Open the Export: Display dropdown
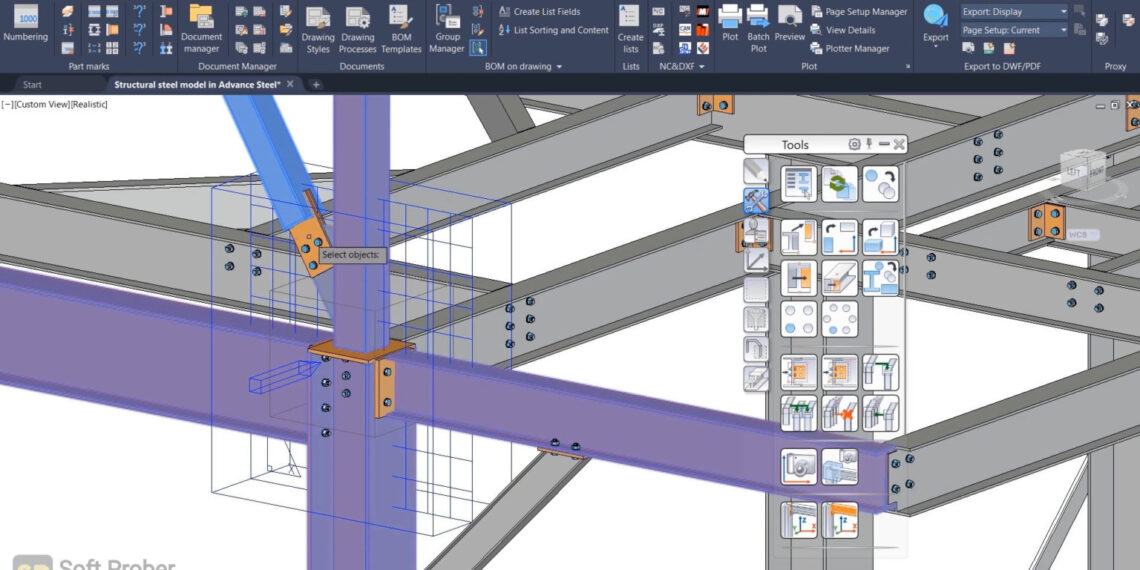 click(x=1014, y=12)
